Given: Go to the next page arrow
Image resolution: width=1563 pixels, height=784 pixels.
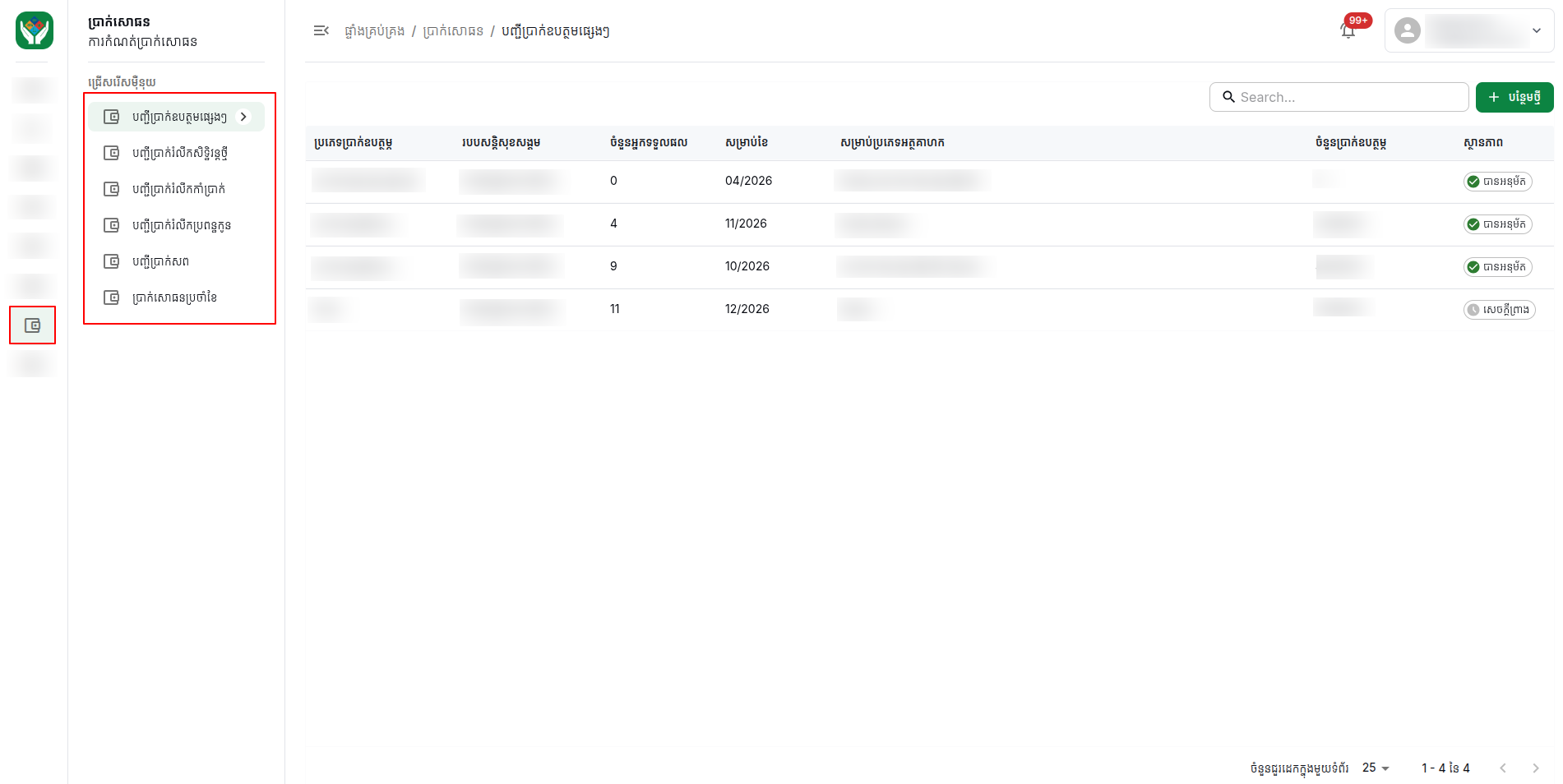Looking at the screenshot, I should pos(1536,768).
